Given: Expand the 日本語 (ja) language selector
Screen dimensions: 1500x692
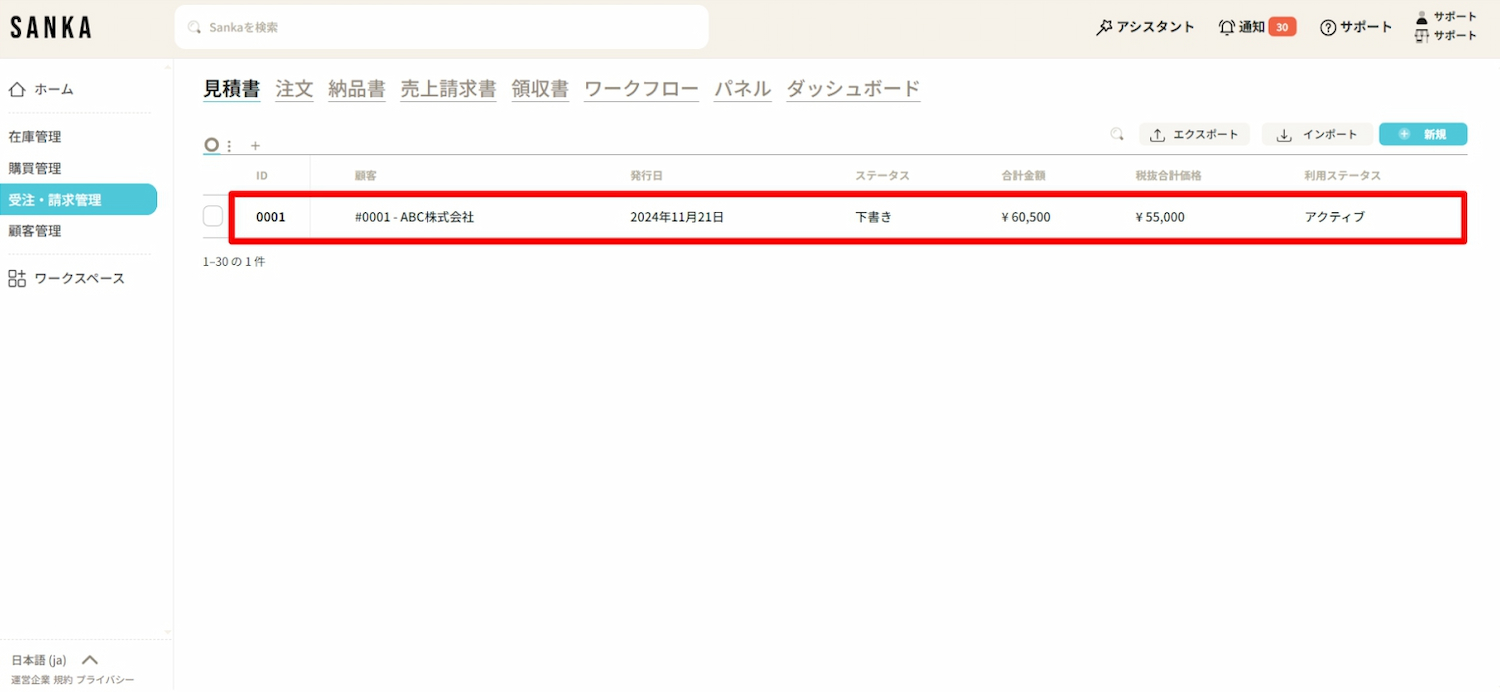Looking at the screenshot, I should pos(55,660).
